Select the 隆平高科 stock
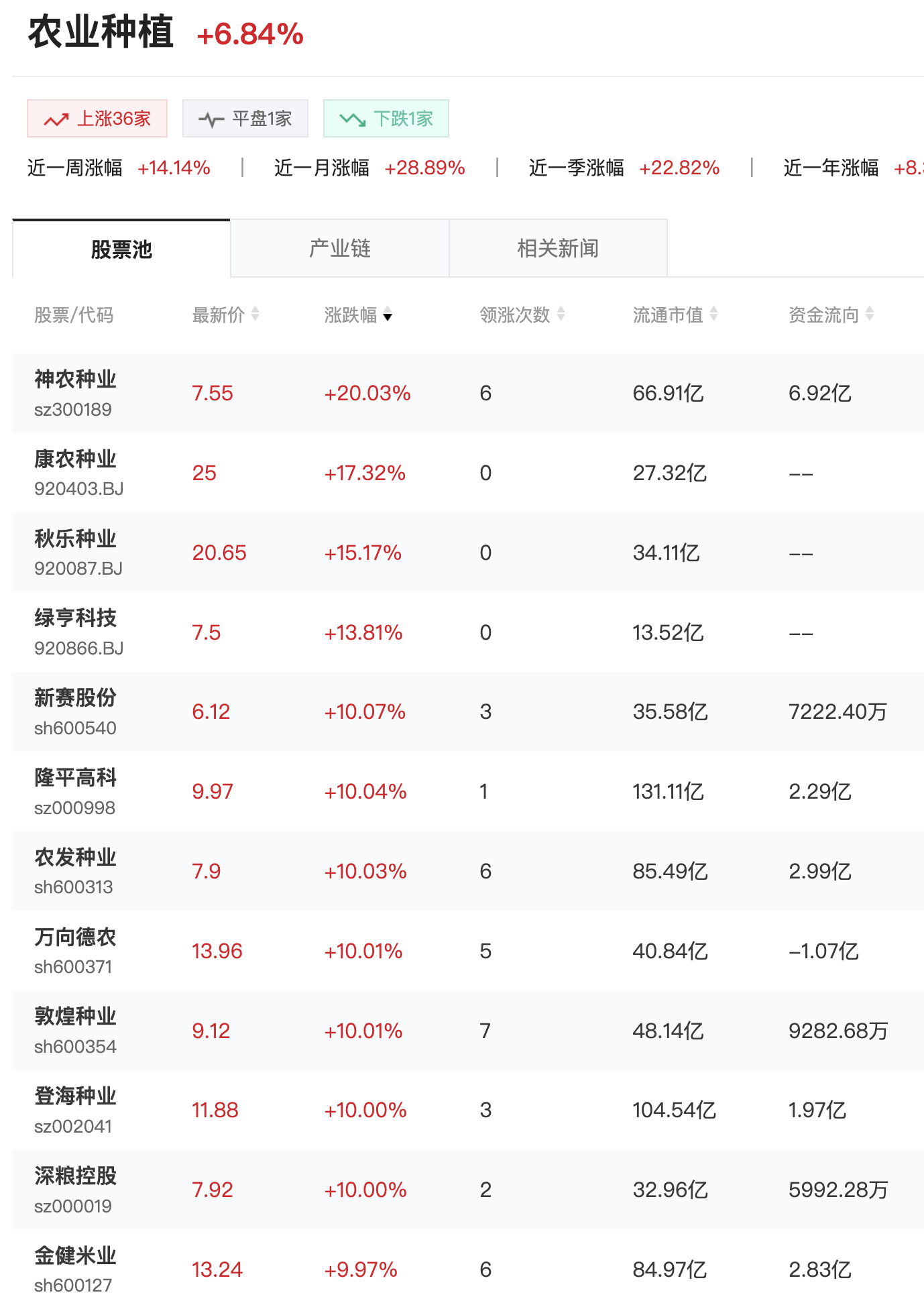This screenshot has width=924, height=1309. coord(75,778)
